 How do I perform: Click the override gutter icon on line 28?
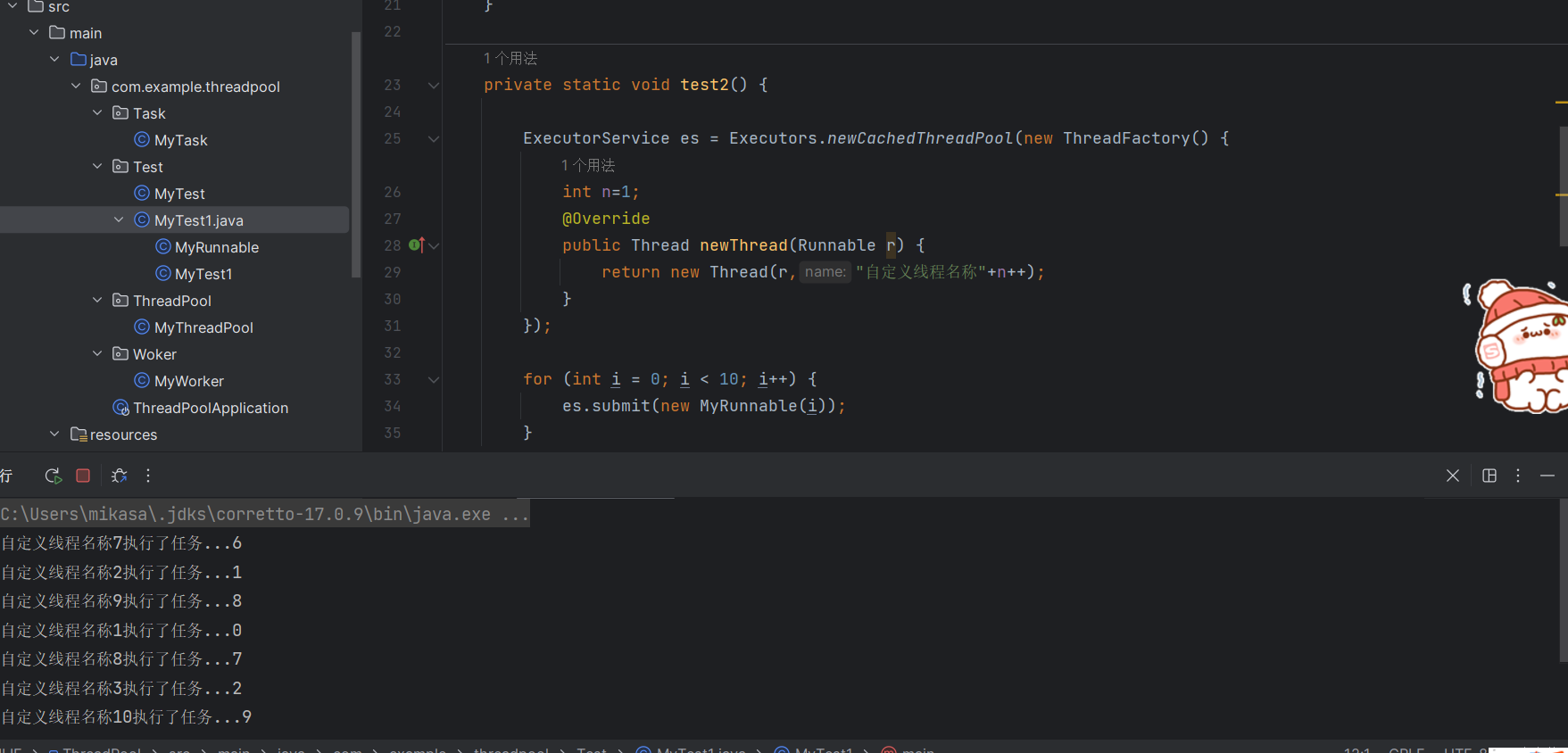click(416, 245)
